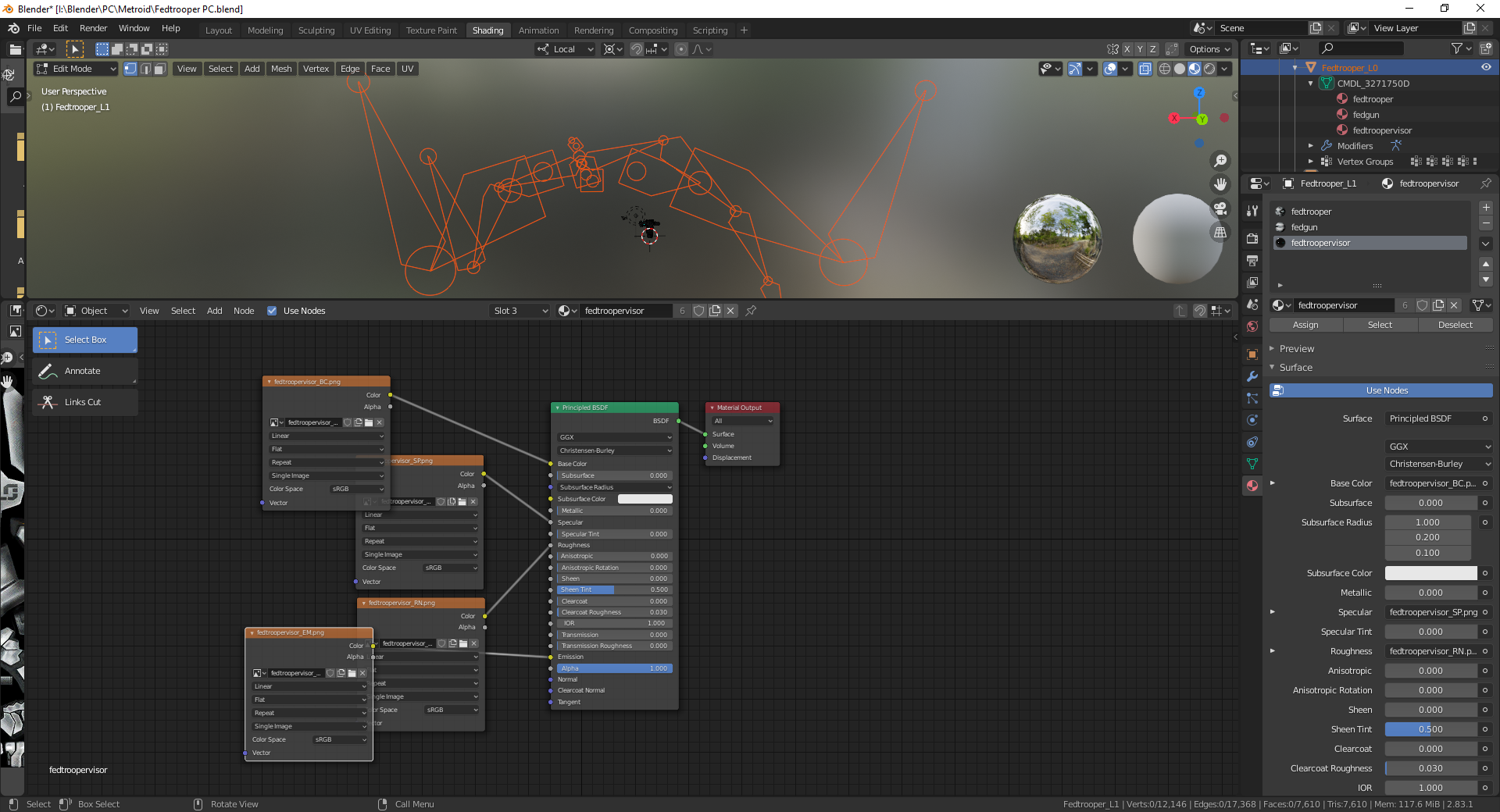Select the Annotate tool

click(x=84, y=371)
